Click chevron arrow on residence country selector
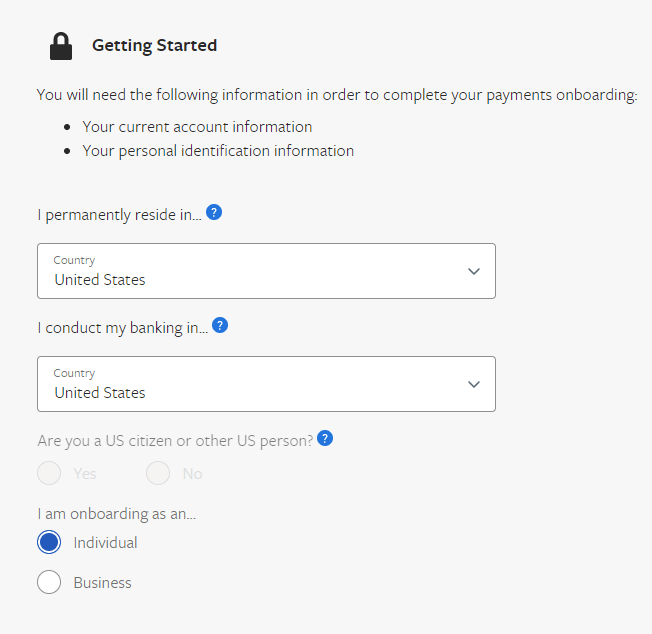The height and width of the screenshot is (634, 652). (x=474, y=271)
